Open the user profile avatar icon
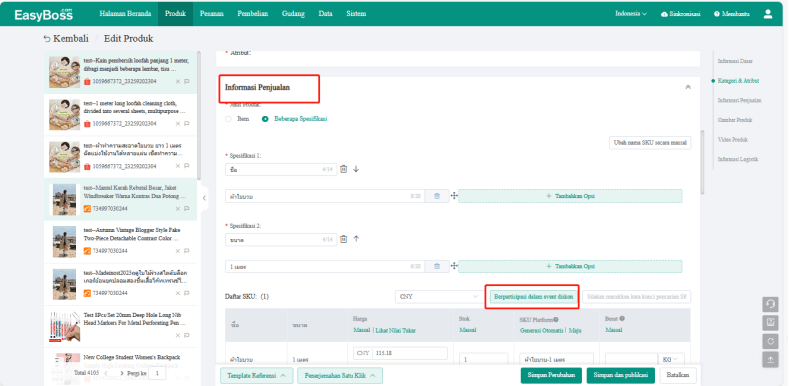The width and height of the screenshot is (789, 386). [x=768, y=14]
